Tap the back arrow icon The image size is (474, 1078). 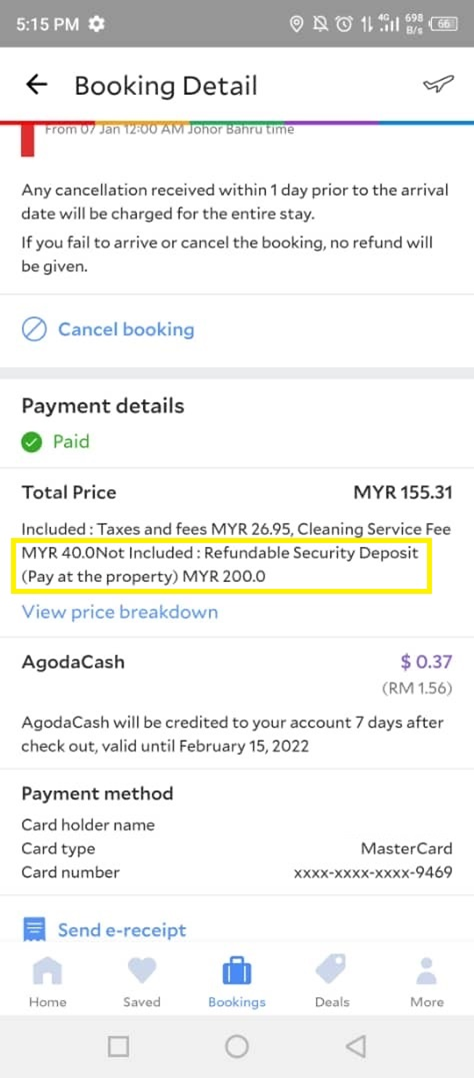pyautogui.click(x=36, y=85)
